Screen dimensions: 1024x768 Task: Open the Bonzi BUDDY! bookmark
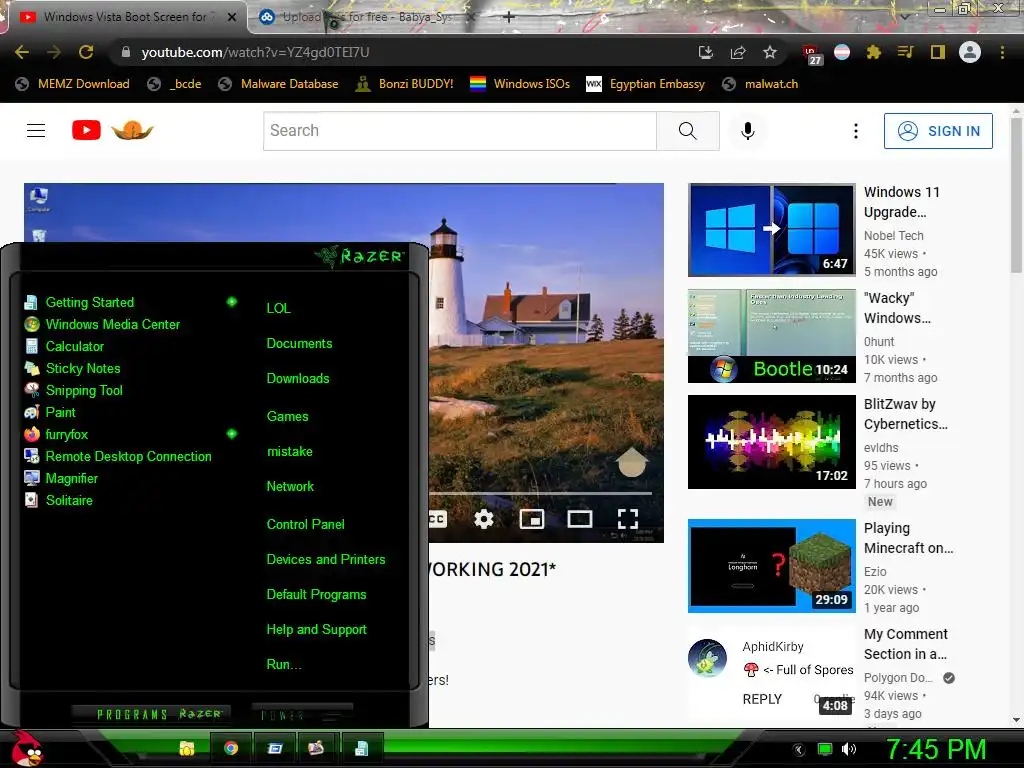(404, 84)
